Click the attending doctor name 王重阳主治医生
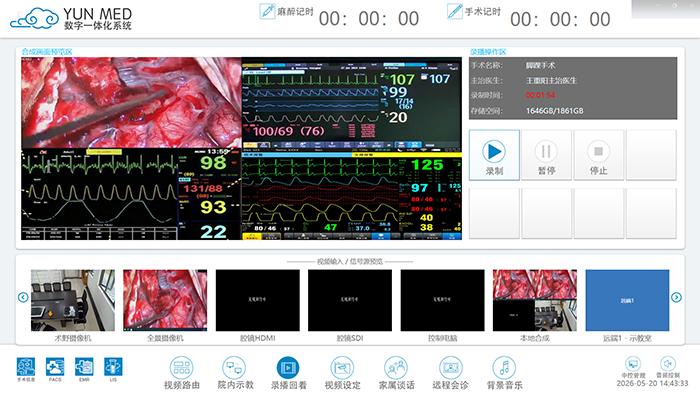700x394 pixels. coord(551,81)
